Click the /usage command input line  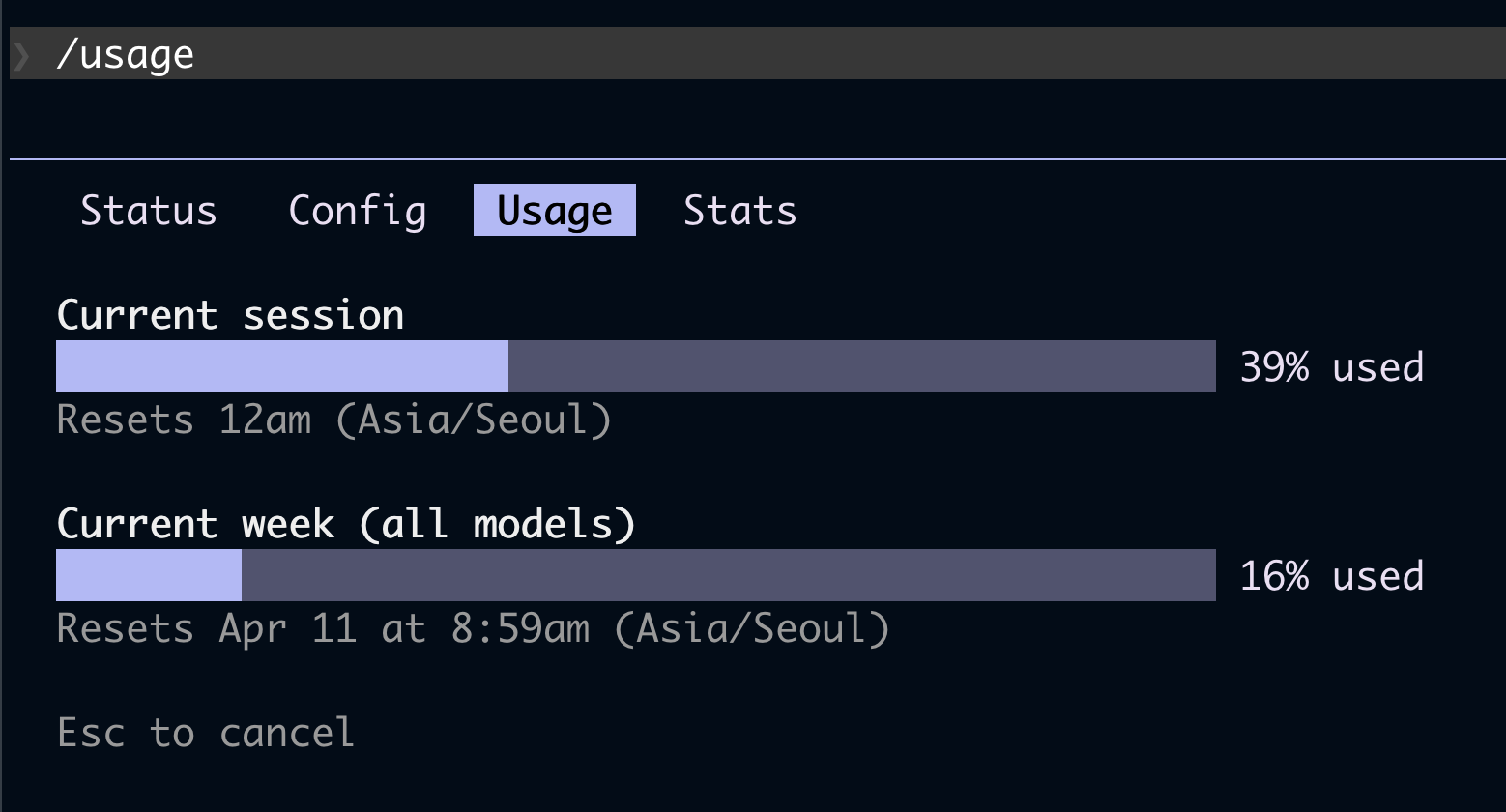(758, 53)
